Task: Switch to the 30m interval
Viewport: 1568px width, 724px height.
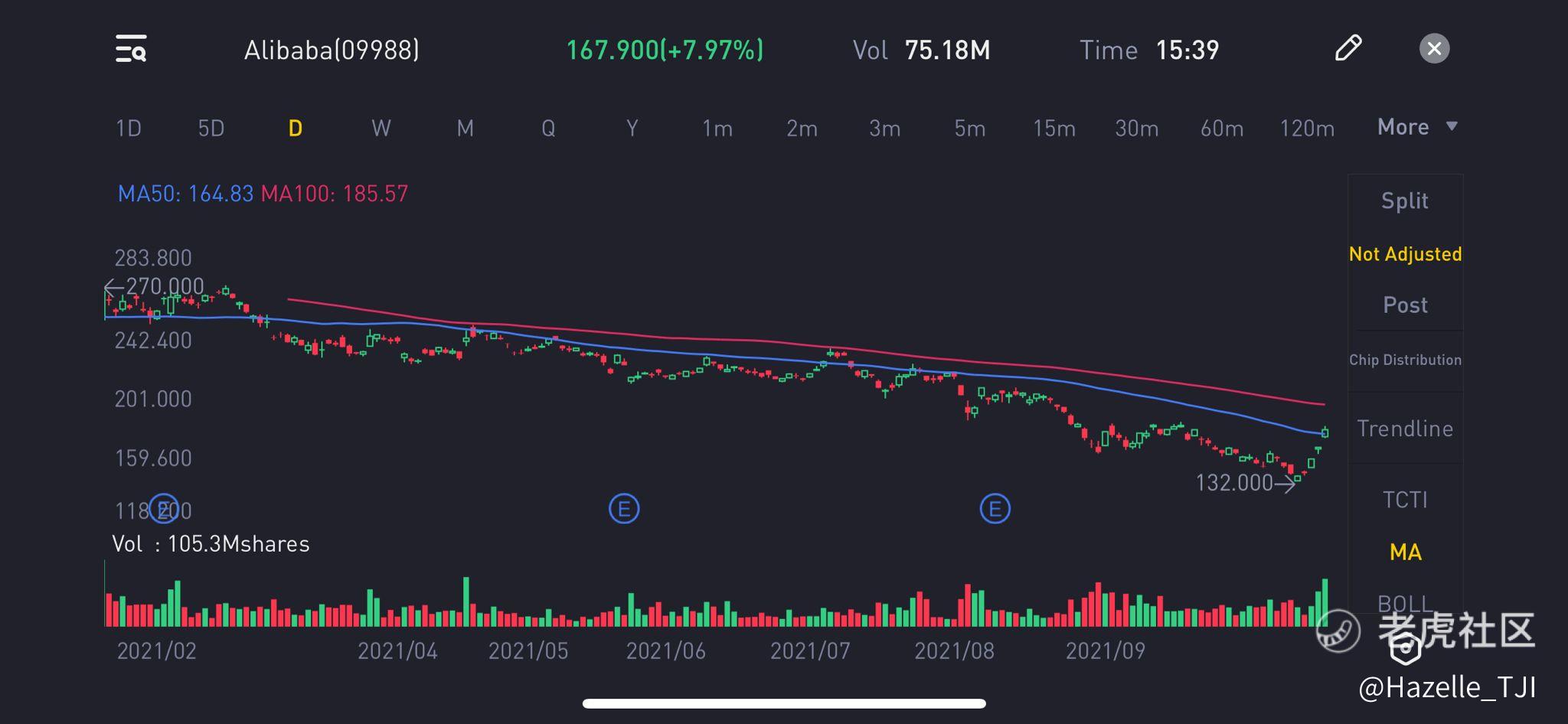Action: click(1137, 128)
